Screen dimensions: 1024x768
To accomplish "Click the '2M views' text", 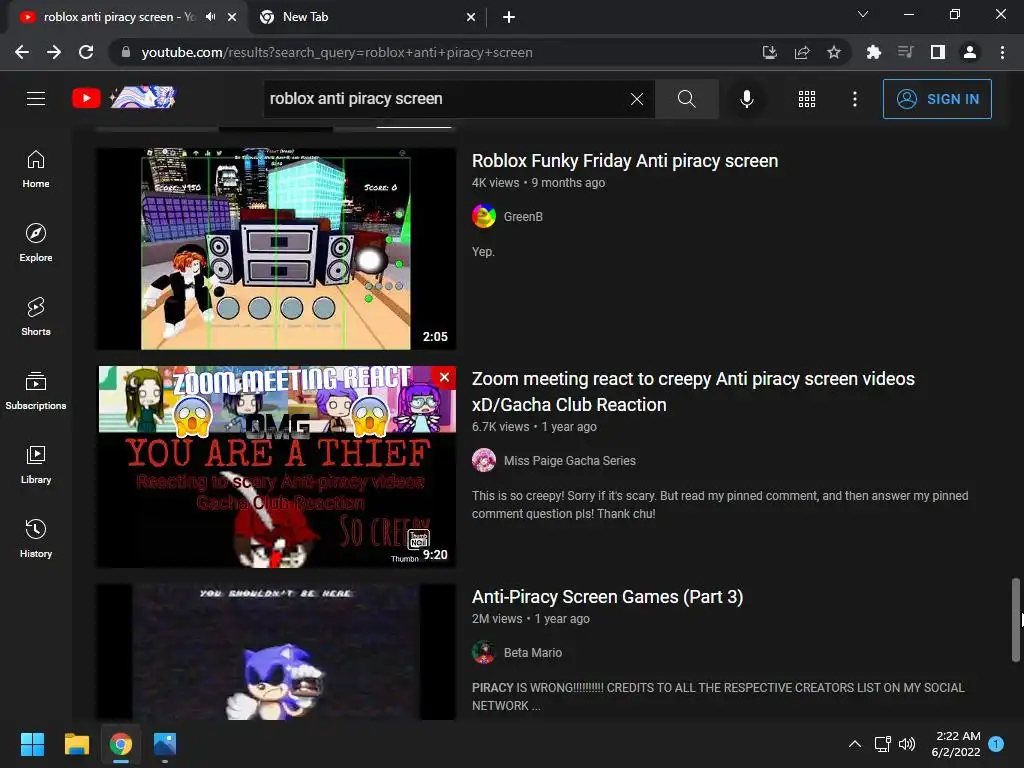I will 497,618.
